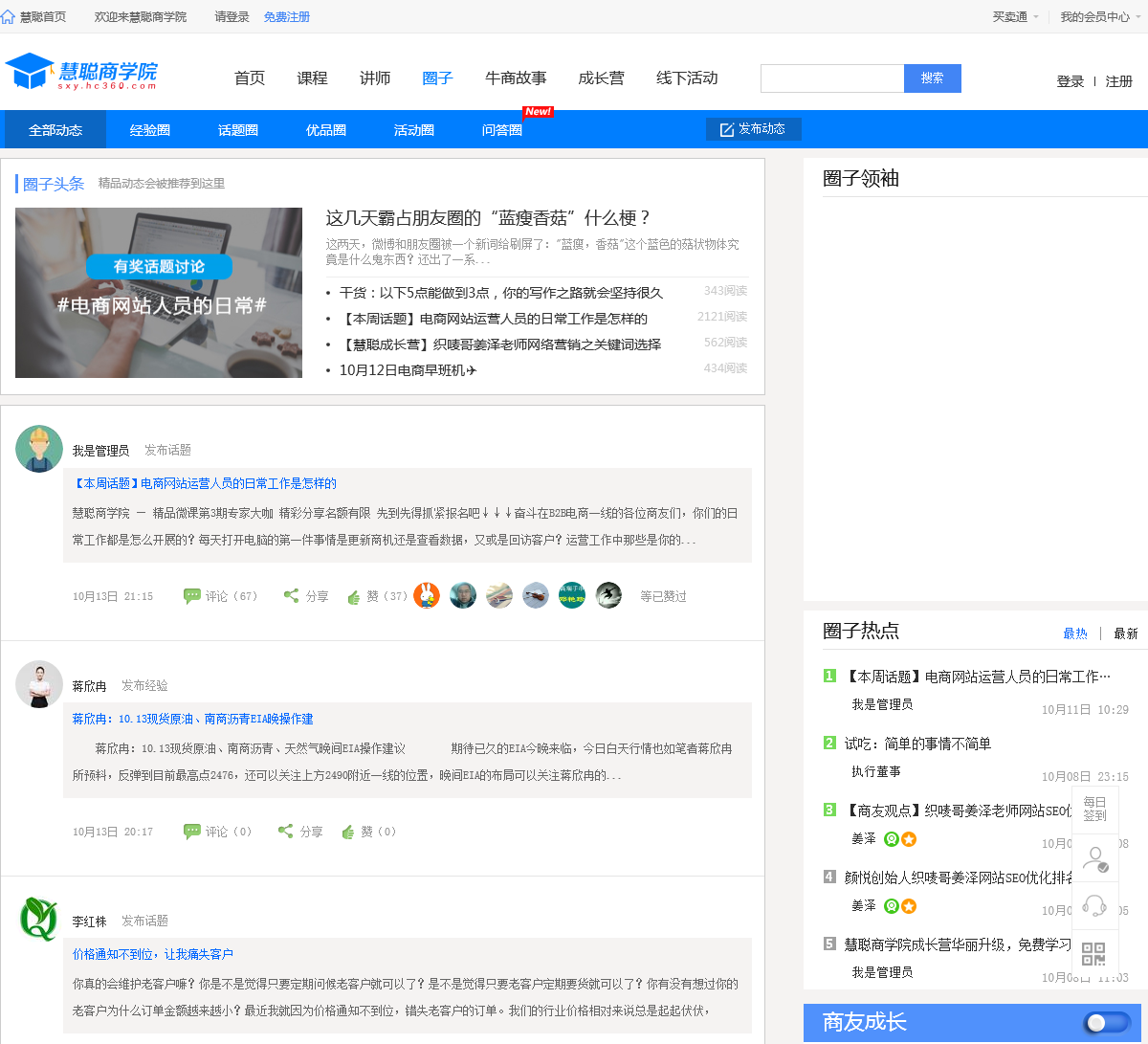Expand the 我的会员中心 dropdown

pyautogui.click(x=1100, y=17)
